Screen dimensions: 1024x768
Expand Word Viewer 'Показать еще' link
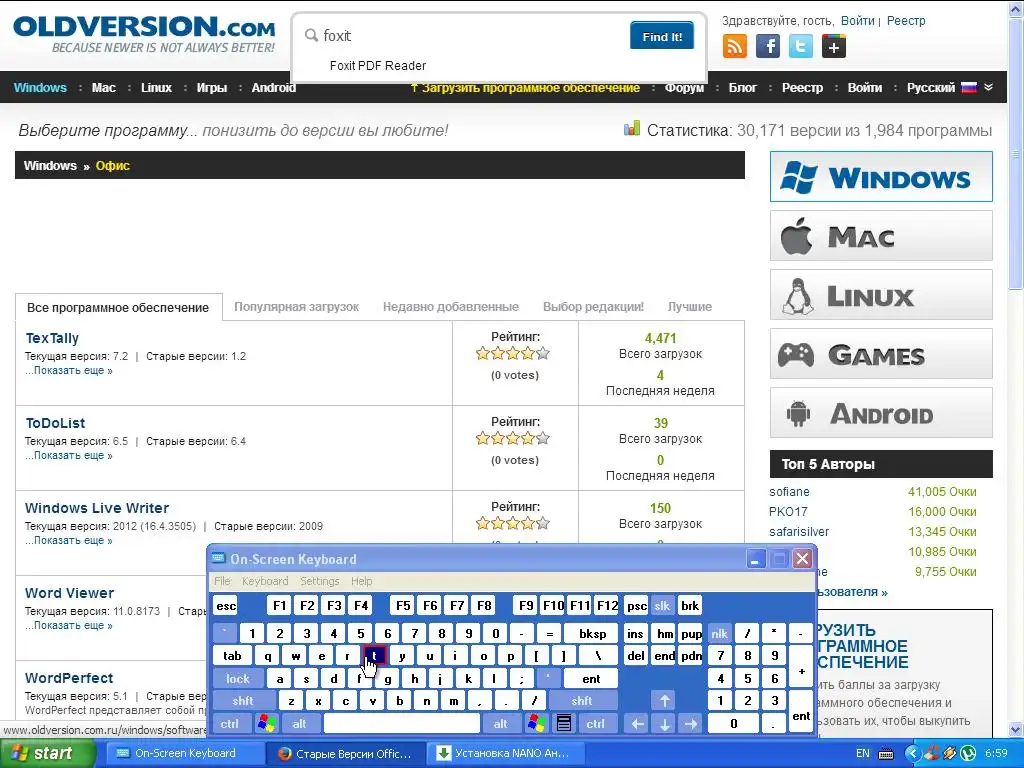coord(69,625)
